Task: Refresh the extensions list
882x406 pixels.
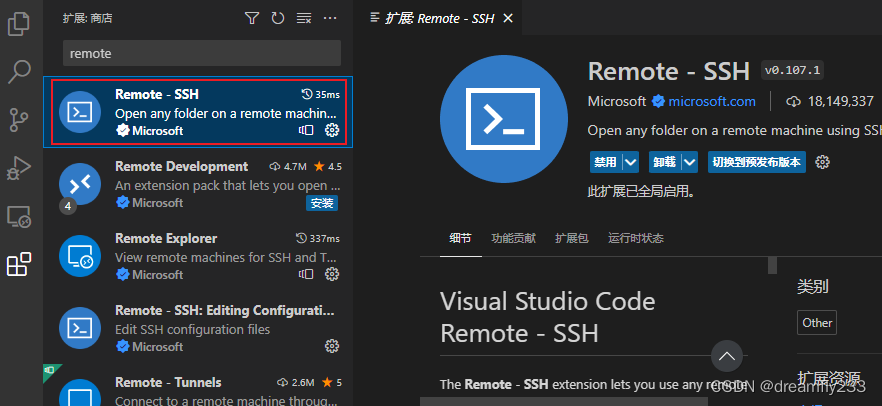Action: pos(278,19)
